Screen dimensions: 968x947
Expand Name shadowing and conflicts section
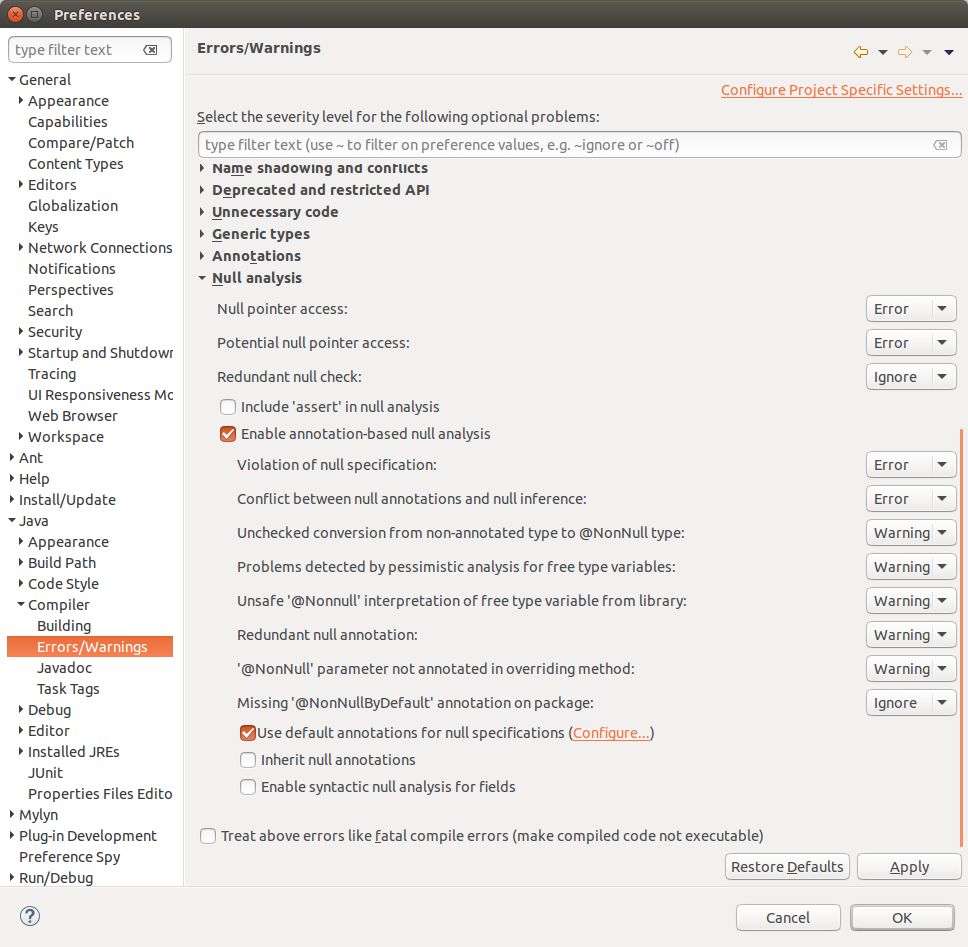click(202, 168)
